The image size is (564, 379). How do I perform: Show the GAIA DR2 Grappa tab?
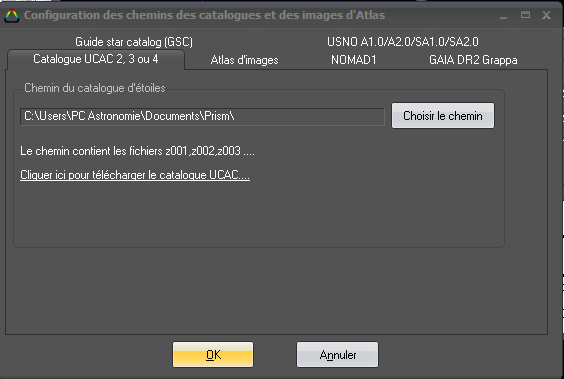[473, 60]
